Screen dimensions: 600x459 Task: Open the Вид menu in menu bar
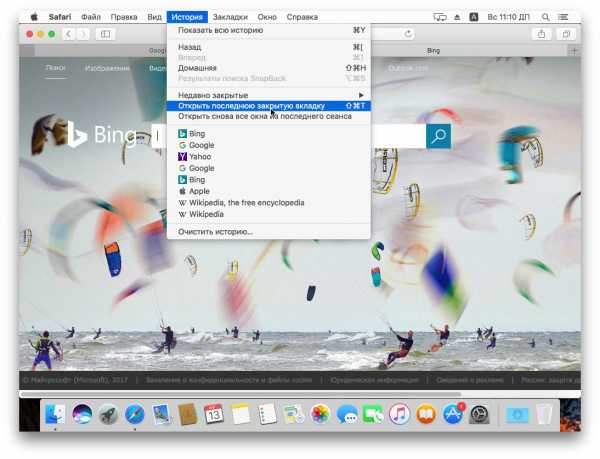(154, 17)
